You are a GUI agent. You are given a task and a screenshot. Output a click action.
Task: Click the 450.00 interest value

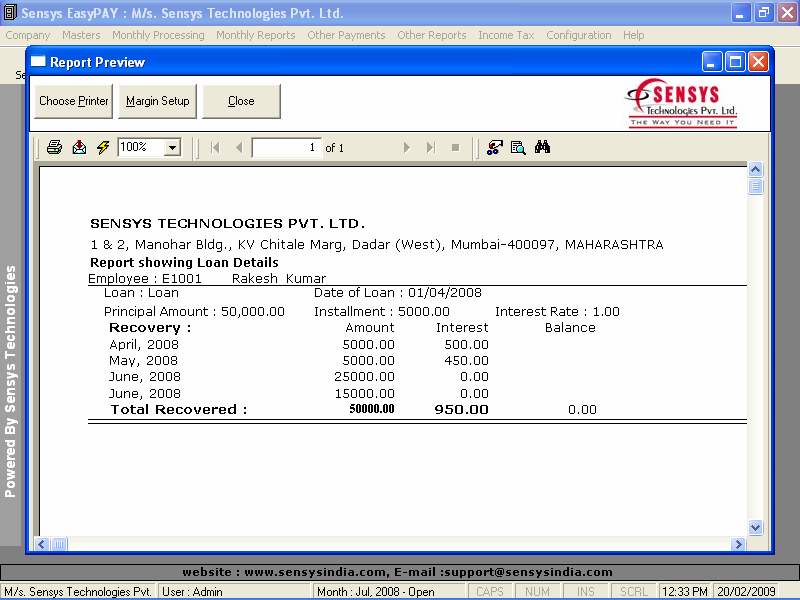(466, 361)
